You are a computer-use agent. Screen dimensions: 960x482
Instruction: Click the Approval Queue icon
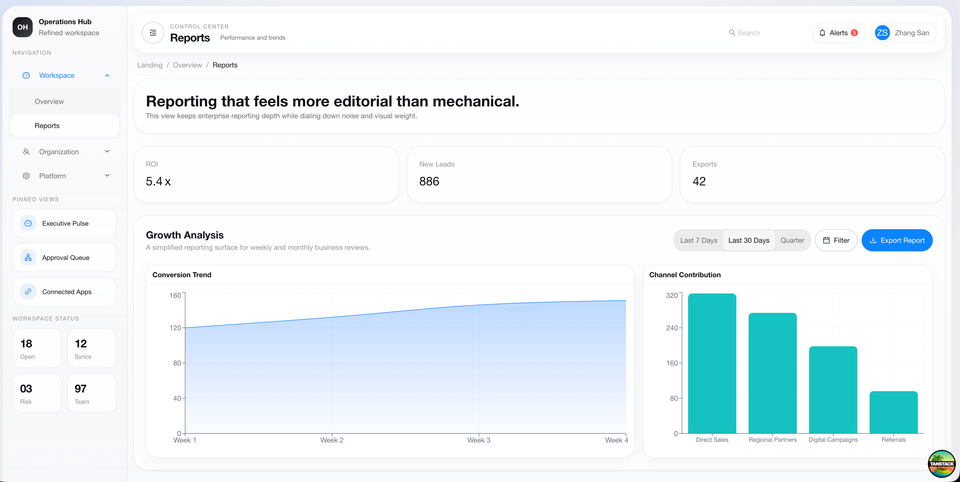[28, 258]
